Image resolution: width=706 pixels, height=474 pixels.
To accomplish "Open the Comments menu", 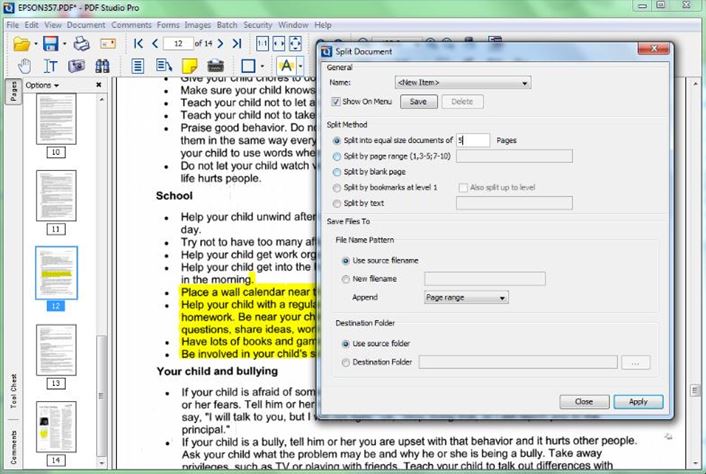I will [131, 25].
